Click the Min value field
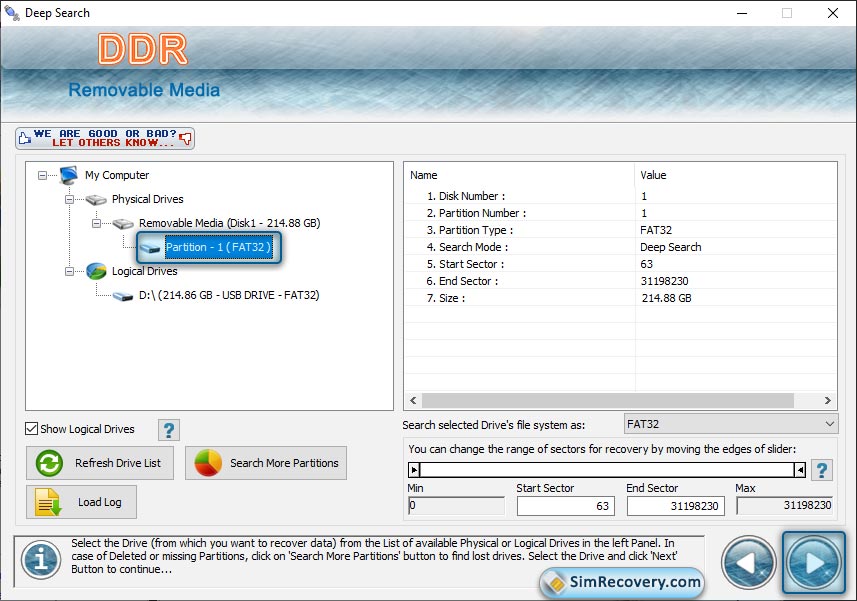 pyautogui.click(x=456, y=505)
